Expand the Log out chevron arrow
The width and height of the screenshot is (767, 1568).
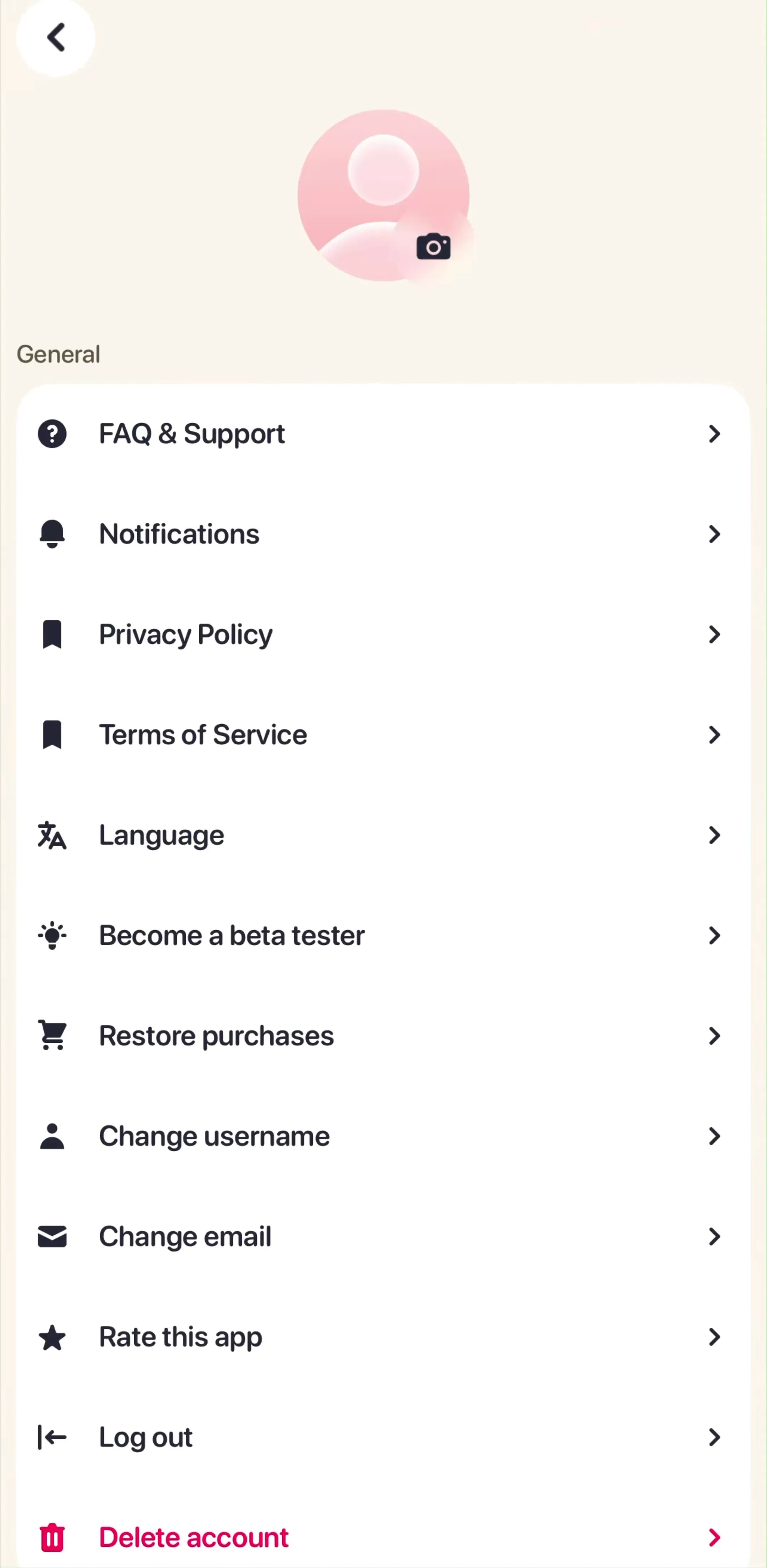click(715, 1437)
